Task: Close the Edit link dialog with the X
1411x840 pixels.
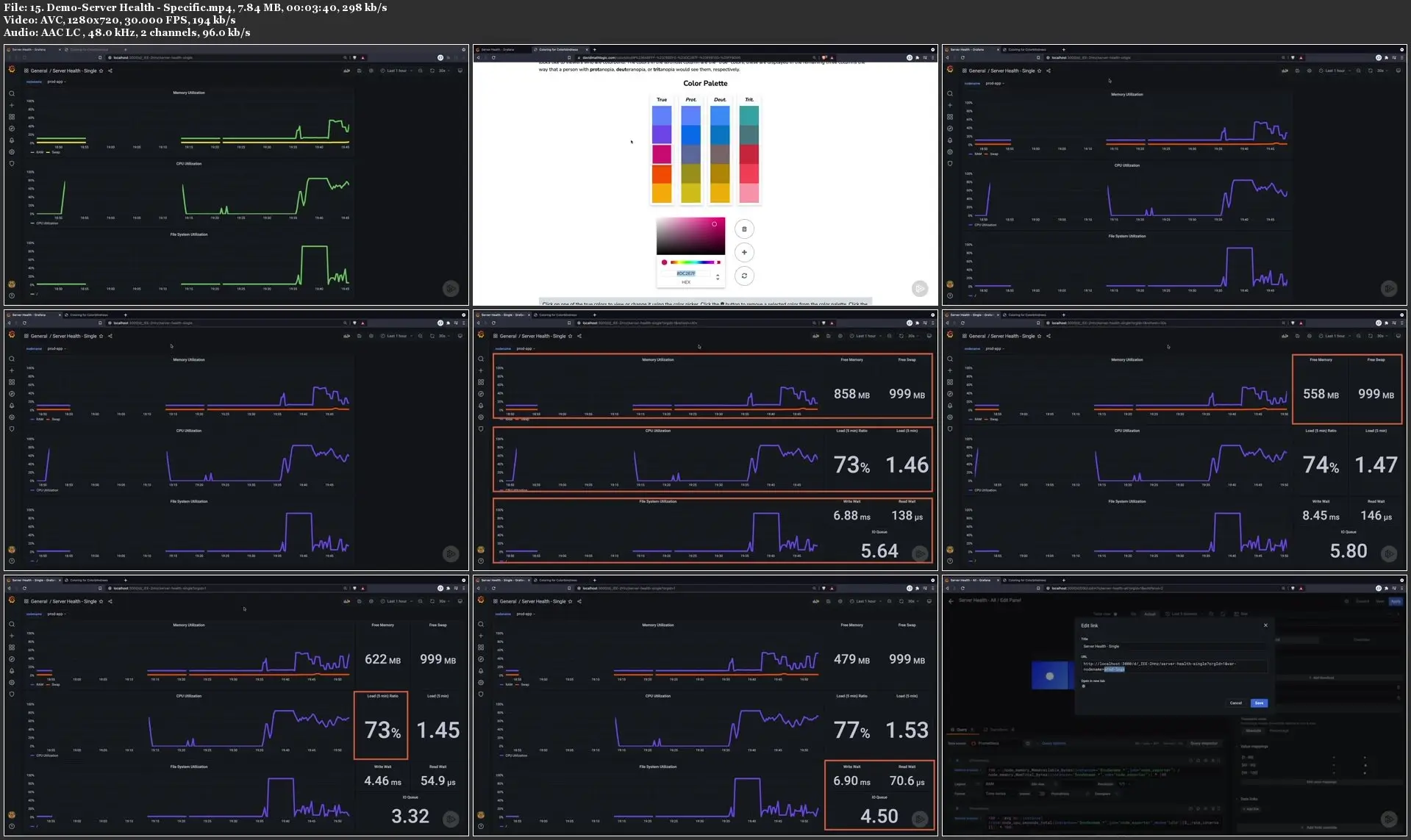Action: coord(1265,625)
